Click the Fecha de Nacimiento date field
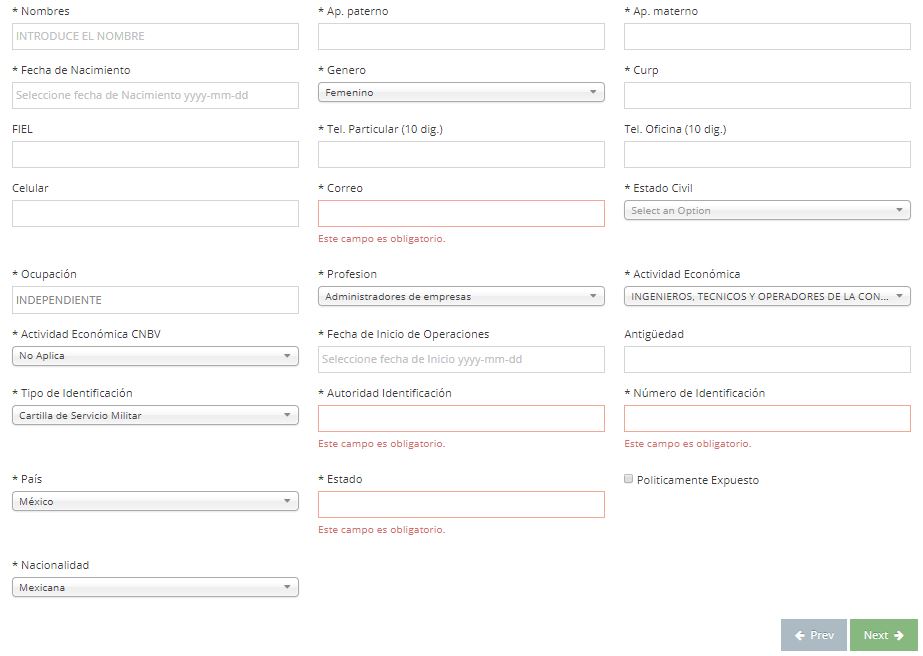The image size is (923, 656). [155, 96]
